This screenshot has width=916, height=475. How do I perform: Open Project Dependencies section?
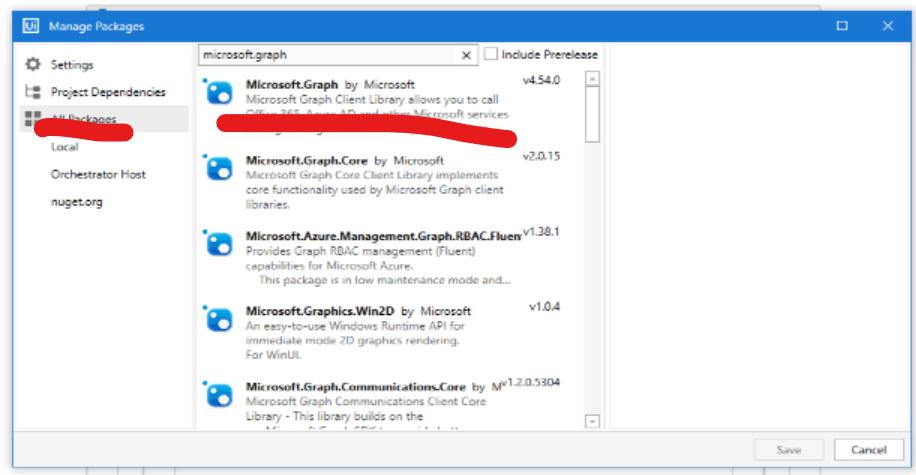click(x=108, y=92)
